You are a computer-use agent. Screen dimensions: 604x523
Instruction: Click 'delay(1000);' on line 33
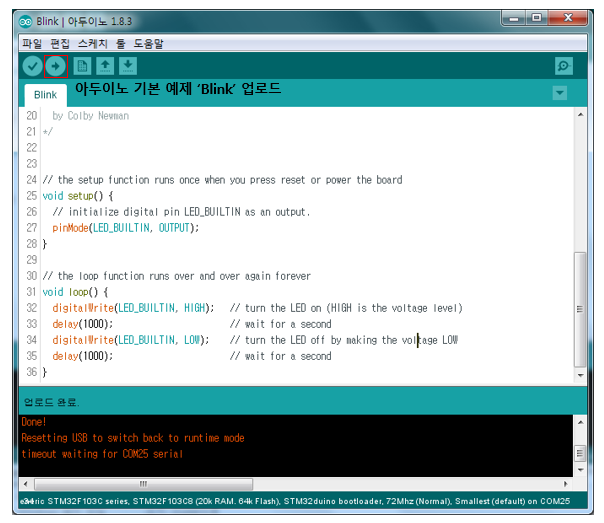(x=83, y=324)
